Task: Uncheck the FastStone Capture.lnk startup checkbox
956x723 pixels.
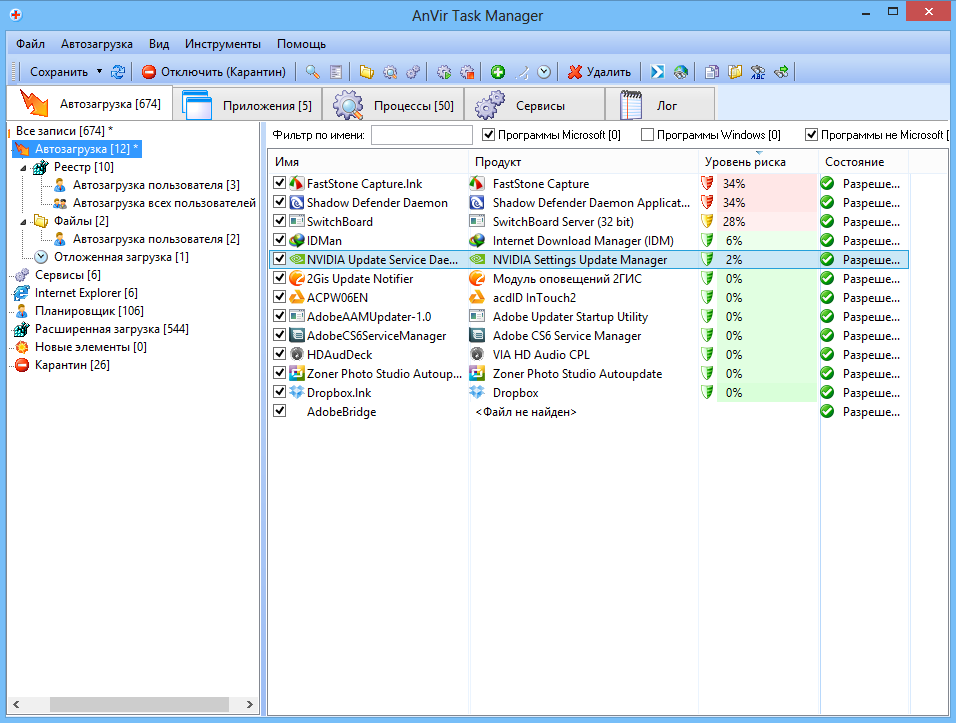Action: coord(280,183)
